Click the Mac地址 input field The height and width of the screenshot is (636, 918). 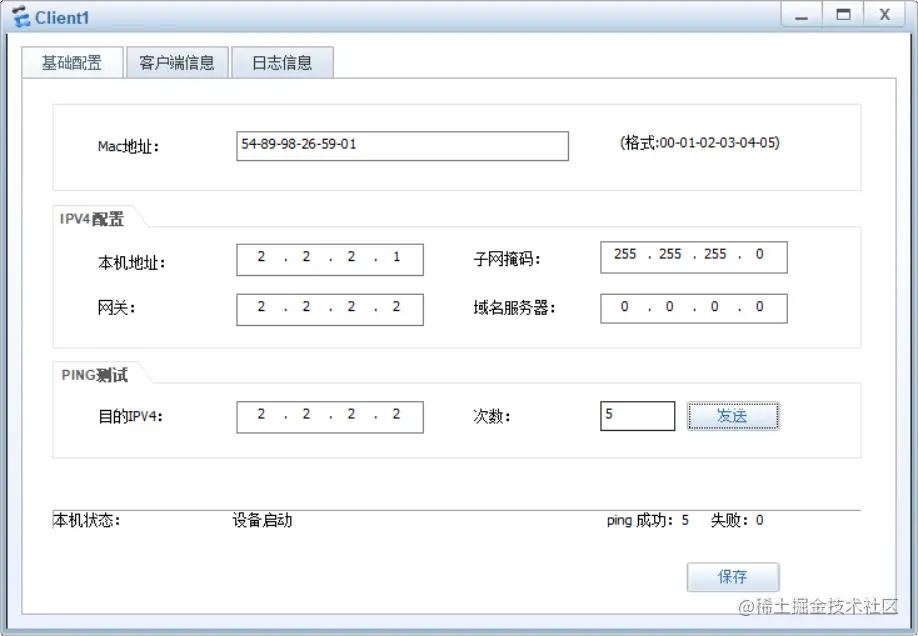(x=400, y=146)
